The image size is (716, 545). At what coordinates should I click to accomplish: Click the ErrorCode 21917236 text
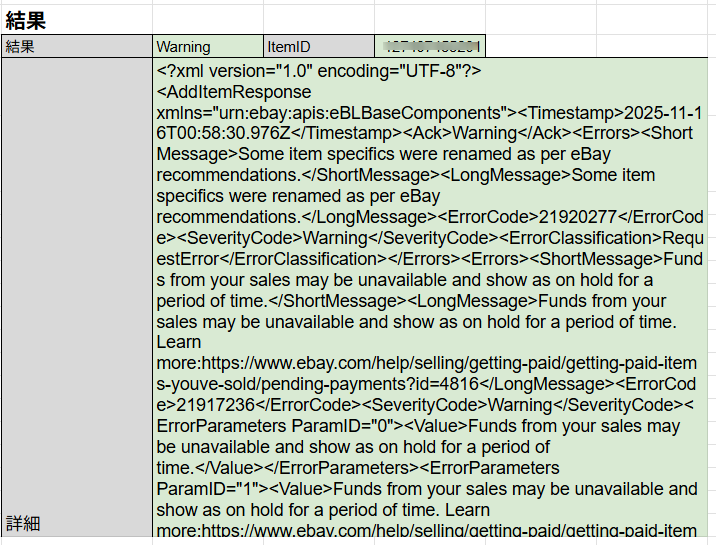click(x=220, y=405)
